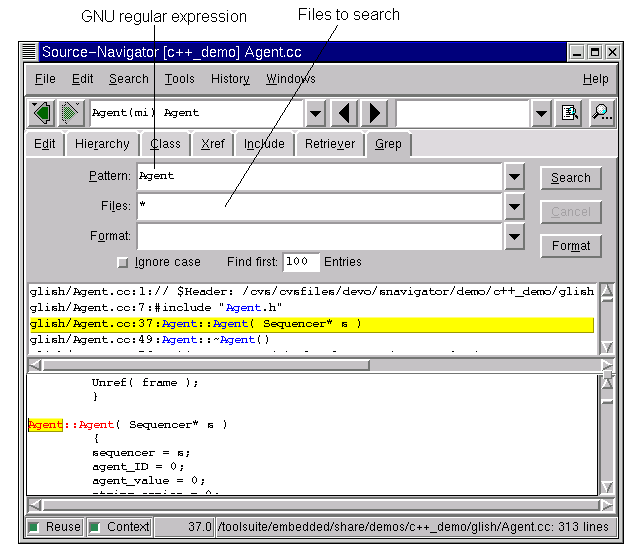
Task: Close the Source-Navigator window
Action: 612,52
